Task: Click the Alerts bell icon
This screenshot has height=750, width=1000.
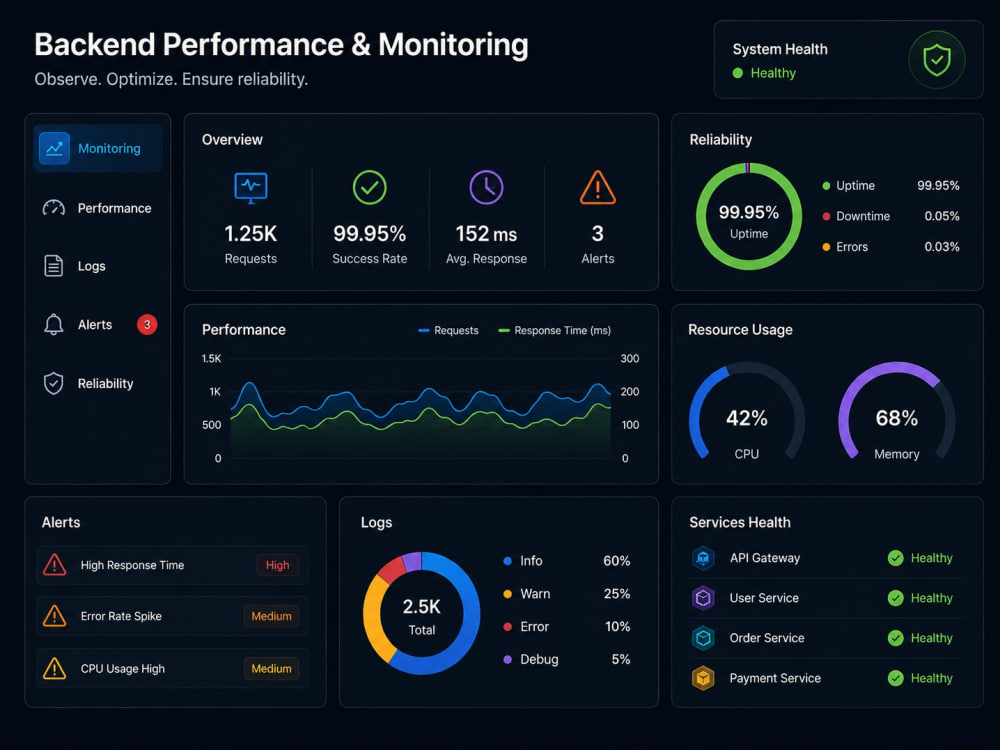Action: point(54,325)
